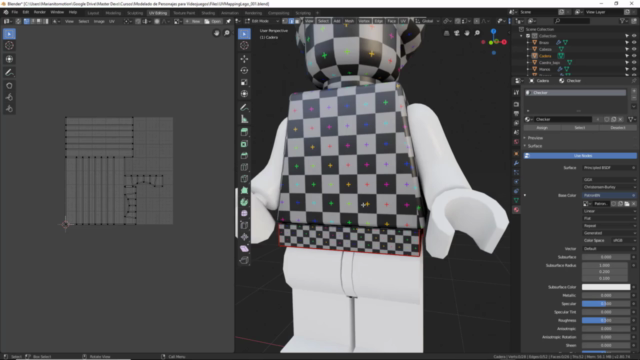Hide the Brazo object with its eye icon

click(x=634, y=42)
